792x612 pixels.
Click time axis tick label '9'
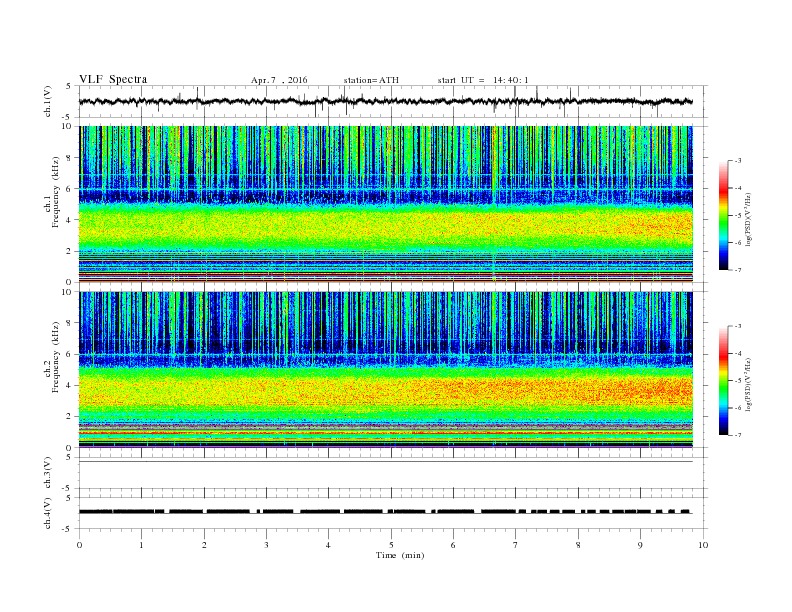[x=640, y=545]
